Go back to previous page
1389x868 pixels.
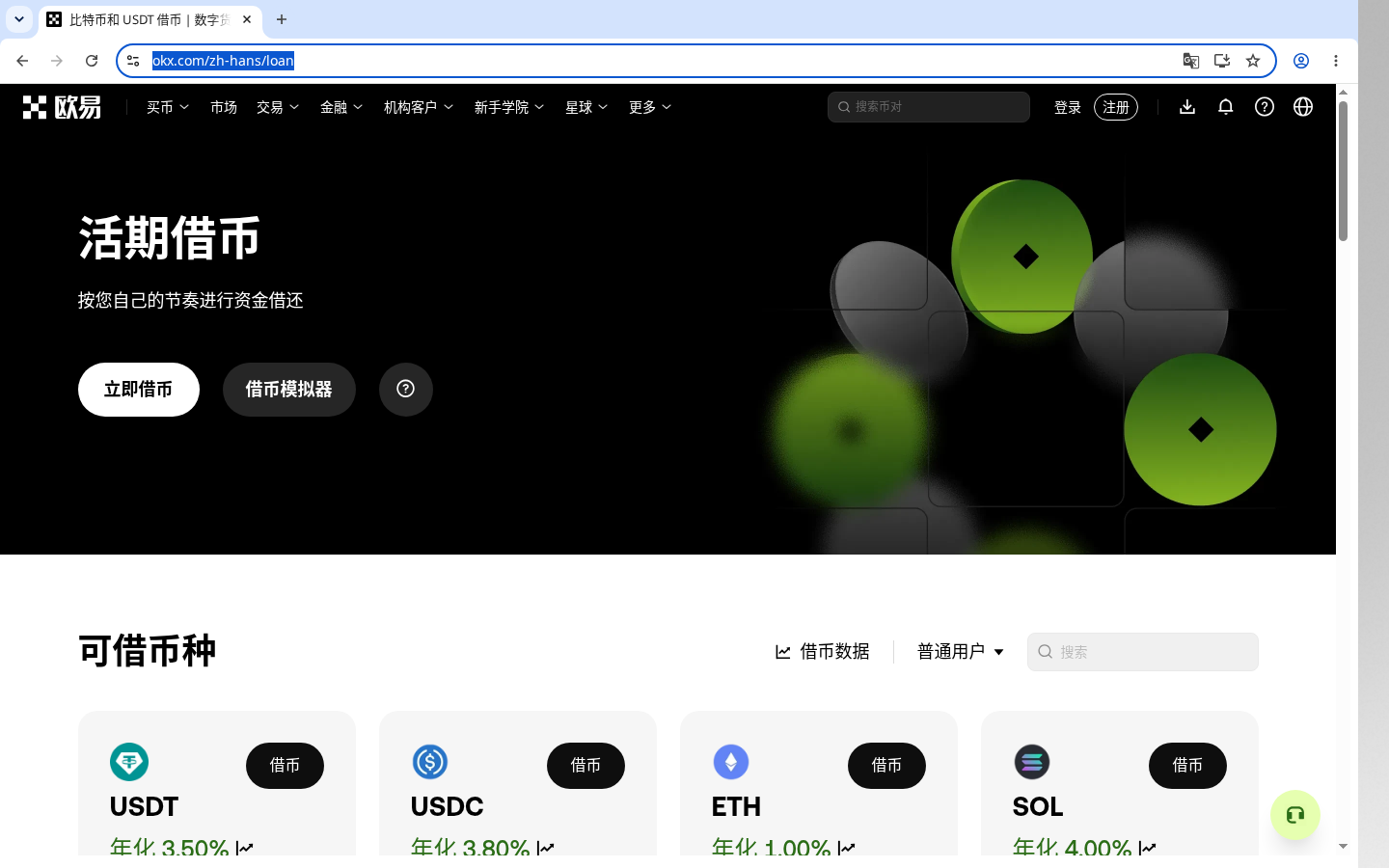(x=22, y=61)
